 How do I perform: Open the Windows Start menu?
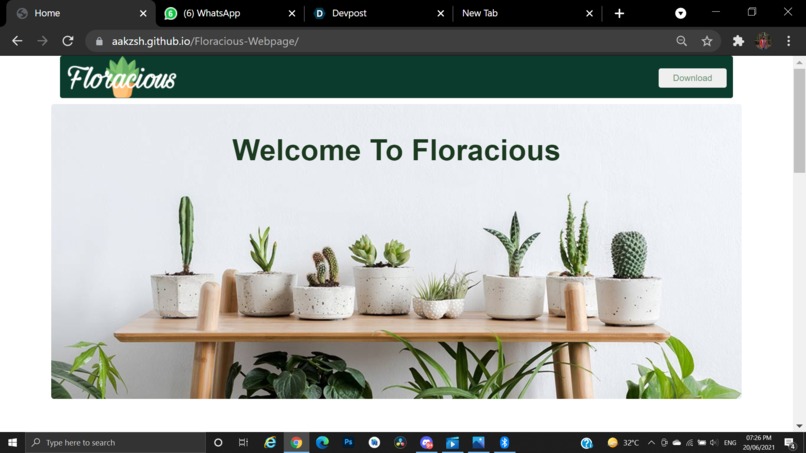point(12,442)
